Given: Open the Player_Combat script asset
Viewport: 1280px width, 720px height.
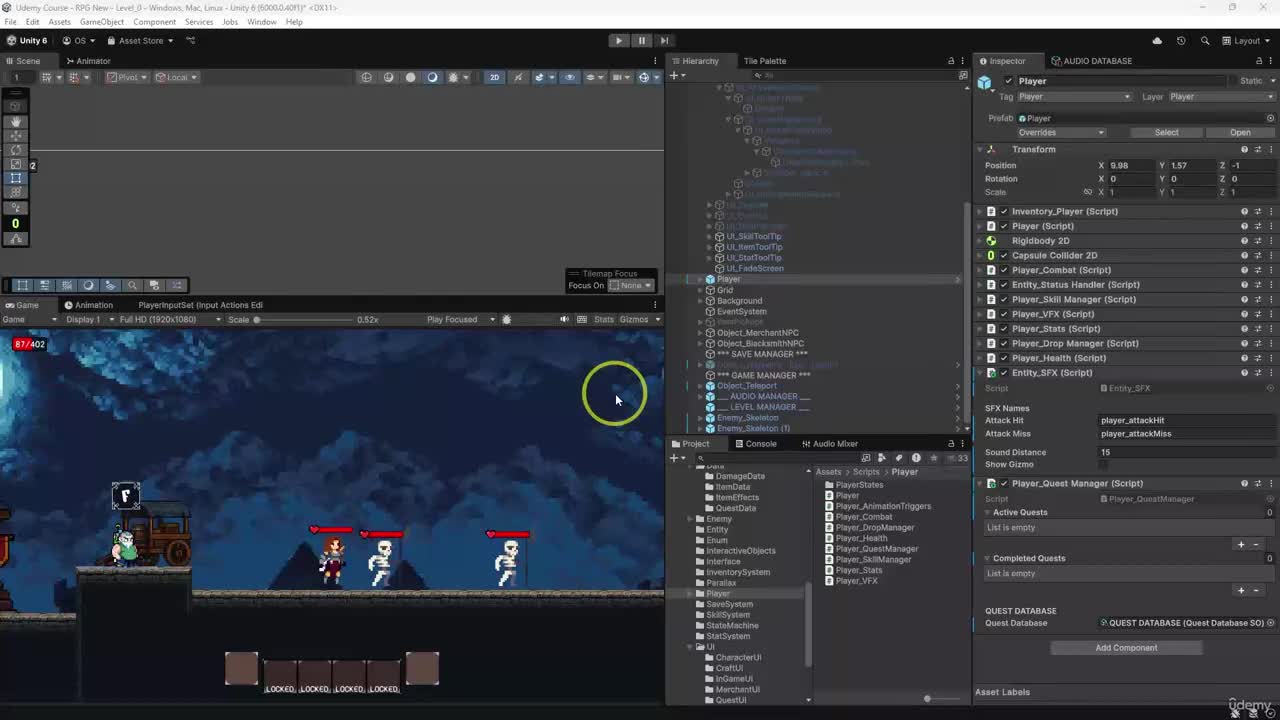Looking at the screenshot, I should 863,517.
